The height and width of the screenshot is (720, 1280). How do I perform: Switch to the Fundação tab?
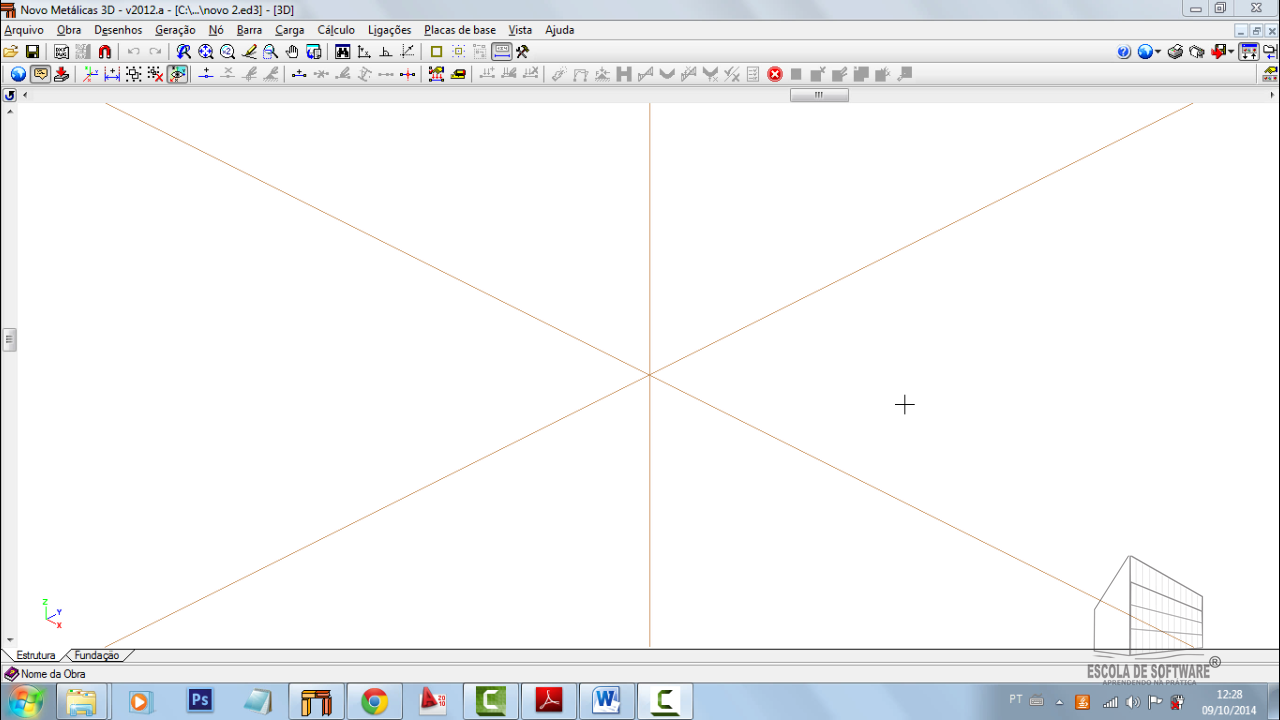pyautogui.click(x=97, y=656)
